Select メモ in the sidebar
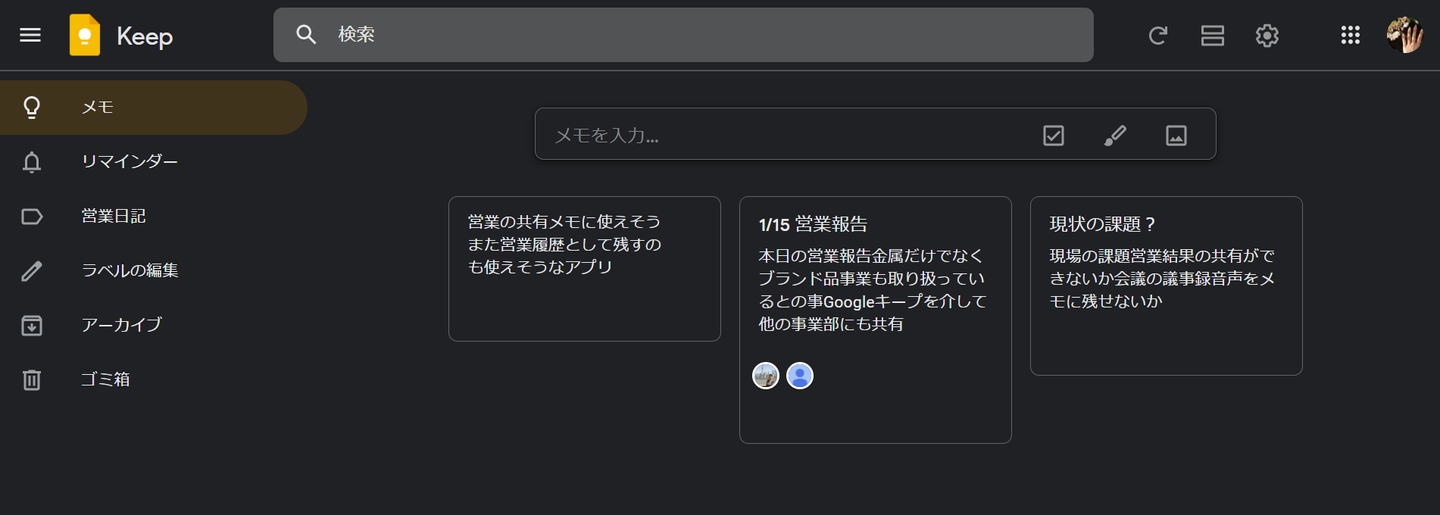The width and height of the screenshot is (1440, 515). (98, 107)
